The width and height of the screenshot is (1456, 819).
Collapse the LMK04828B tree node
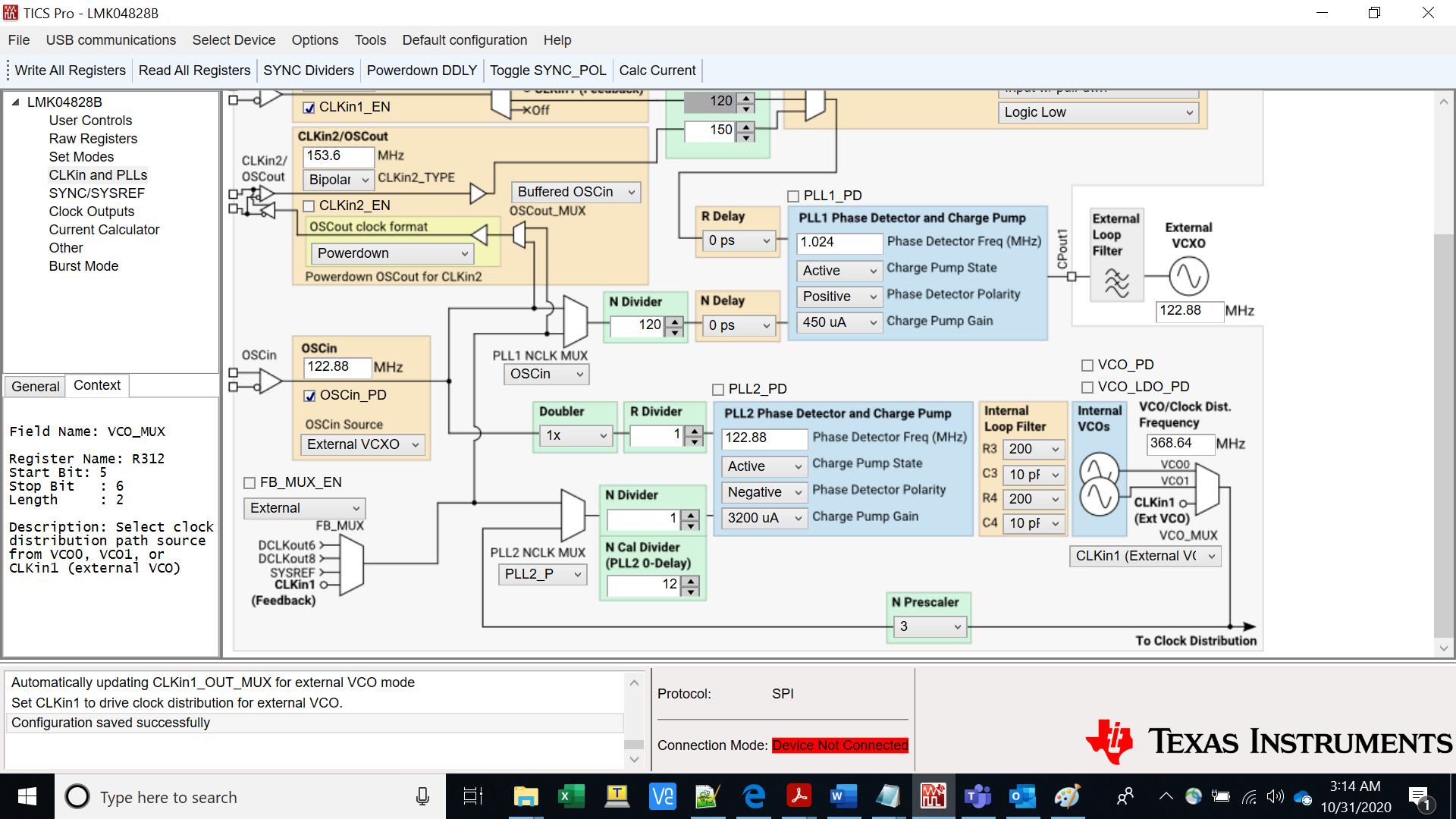point(16,102)
